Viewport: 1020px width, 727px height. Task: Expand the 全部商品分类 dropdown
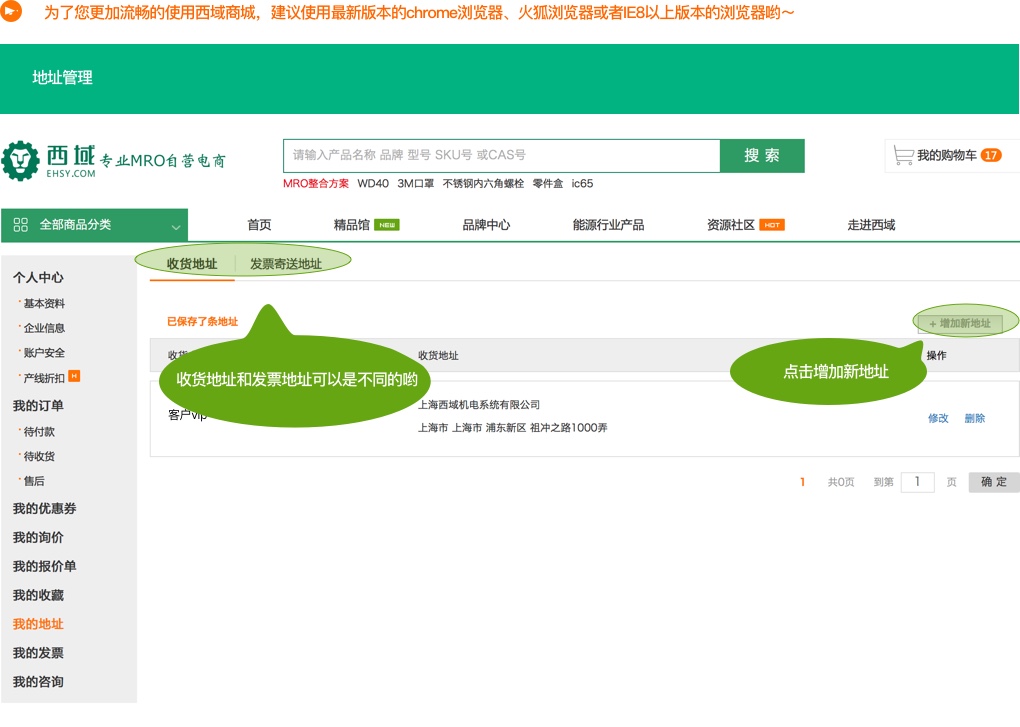tap(176, 226)
